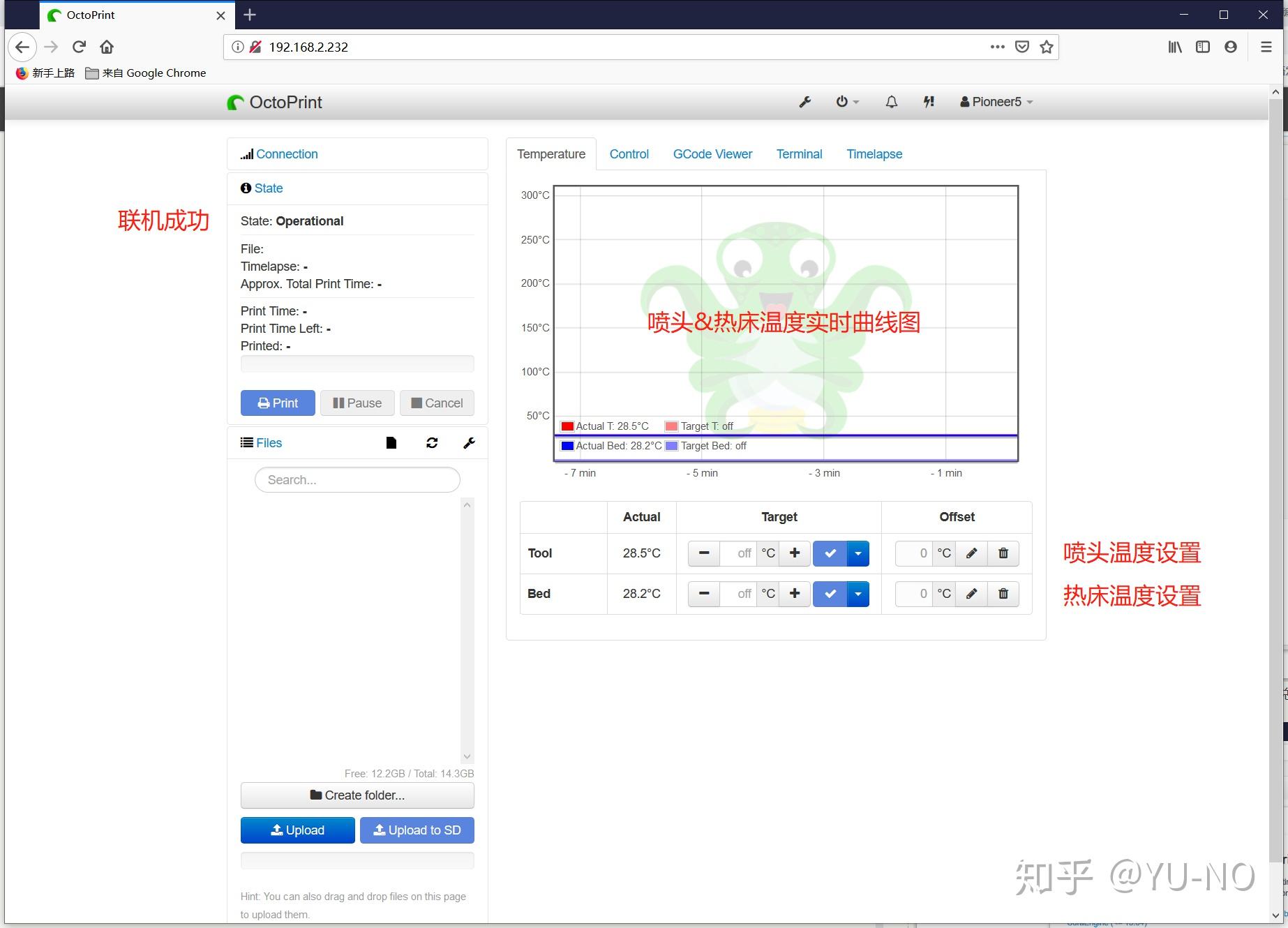Click the system commands lightning icon
Screen dimensions: 1288x928
[928, 102]
